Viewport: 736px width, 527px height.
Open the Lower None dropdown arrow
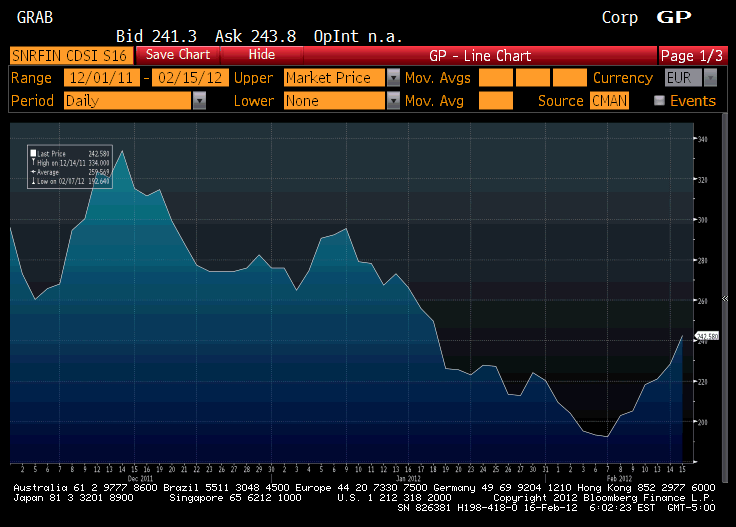pos(393,100)
